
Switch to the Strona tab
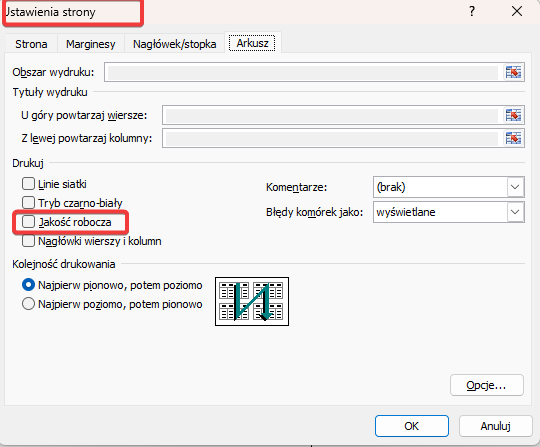(31, 44)
